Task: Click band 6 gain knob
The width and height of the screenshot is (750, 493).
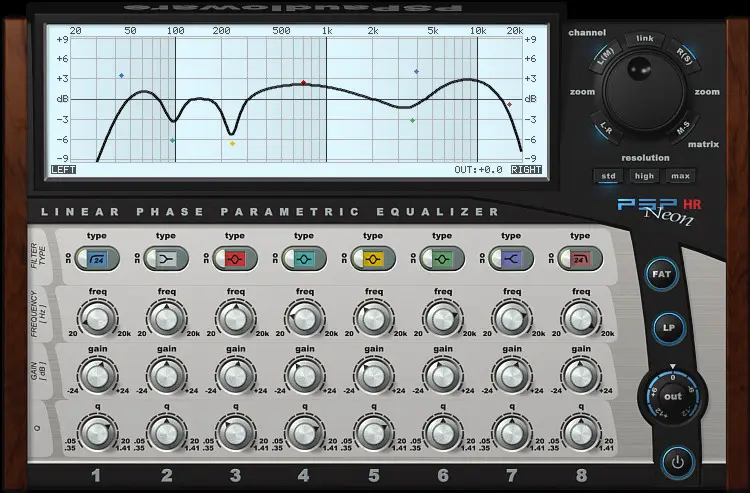Action: [442, 376]
